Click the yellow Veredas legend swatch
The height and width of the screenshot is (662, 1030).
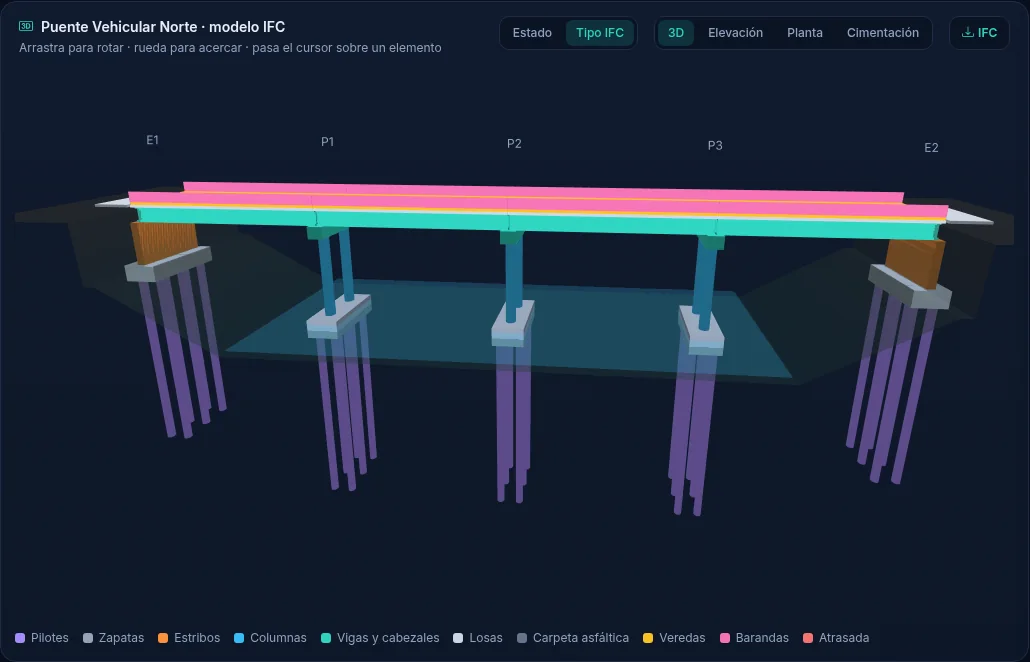click(x=648, y=638)
